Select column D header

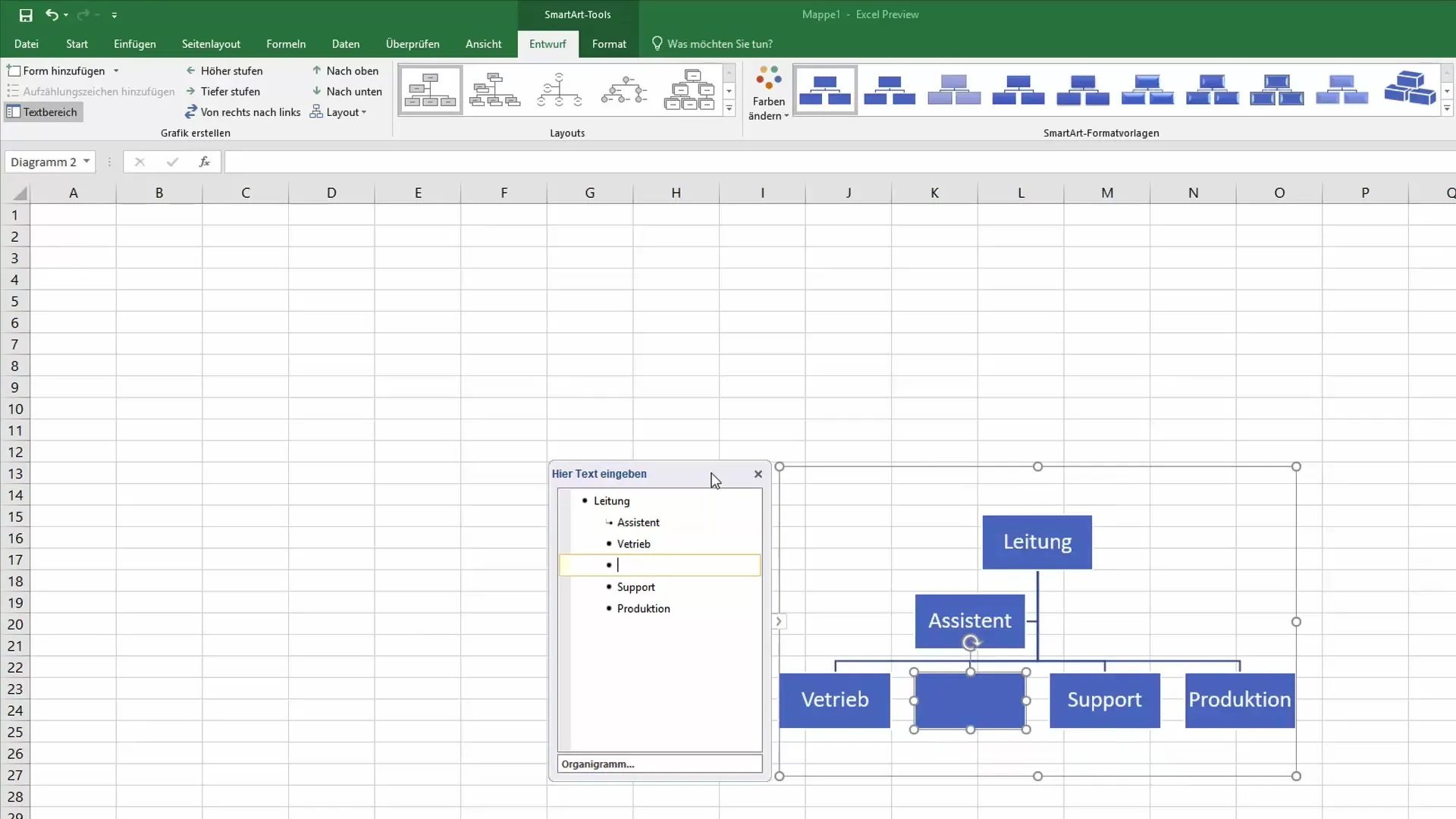[331, 193]
